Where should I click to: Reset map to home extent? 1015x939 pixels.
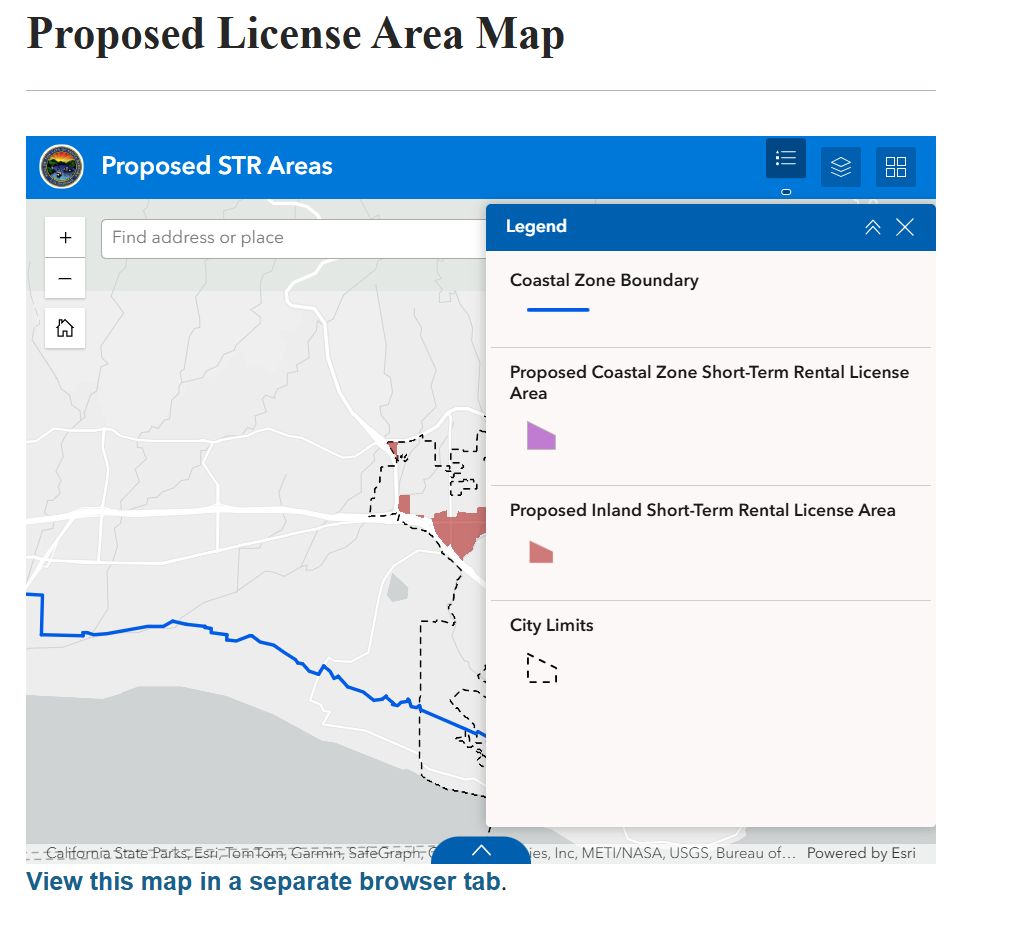pyautogui.click(x=65, y=328)
